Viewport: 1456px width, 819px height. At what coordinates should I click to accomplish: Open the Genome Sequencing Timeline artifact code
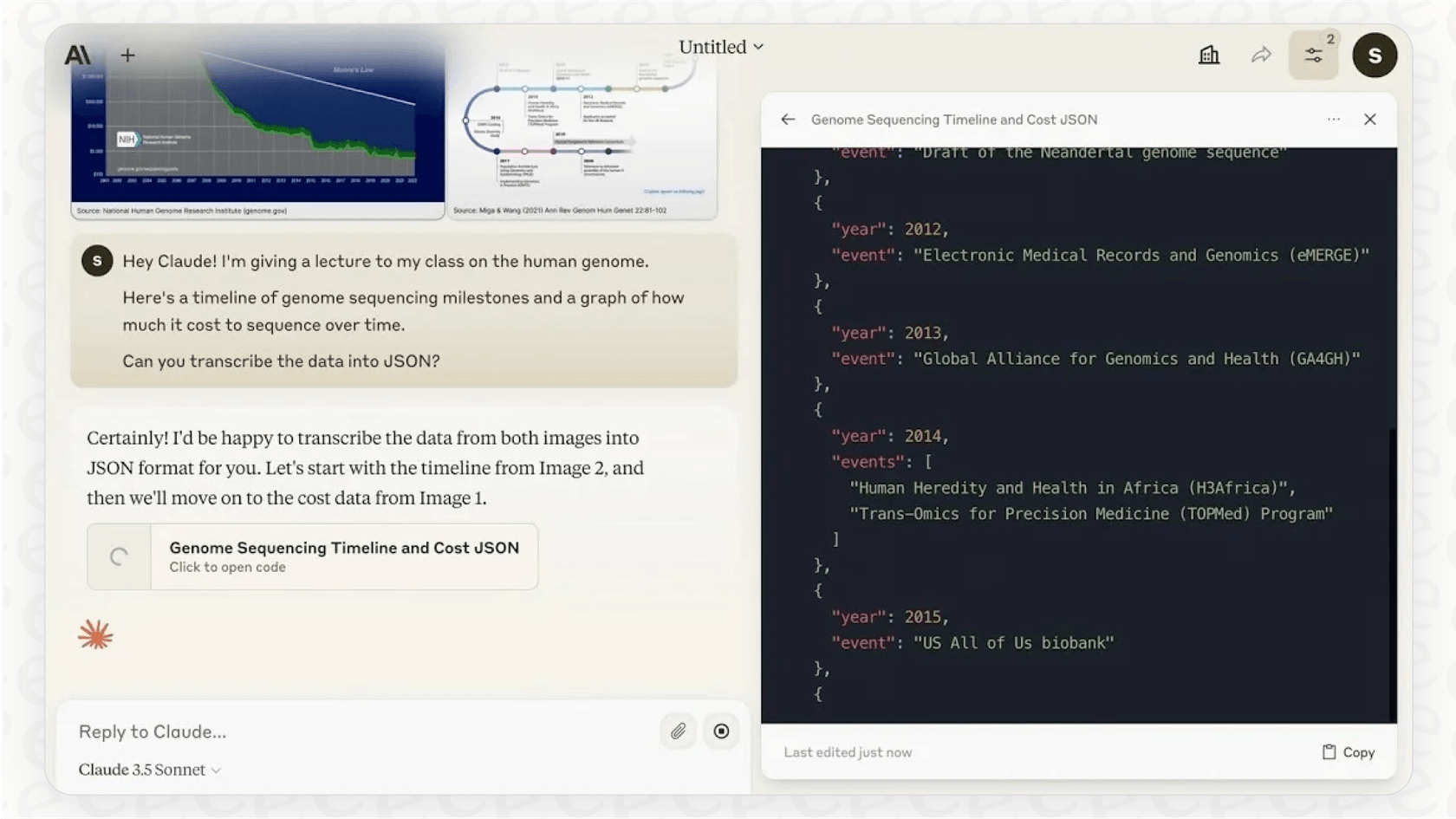pyautogui.click(x=312, y=556)
